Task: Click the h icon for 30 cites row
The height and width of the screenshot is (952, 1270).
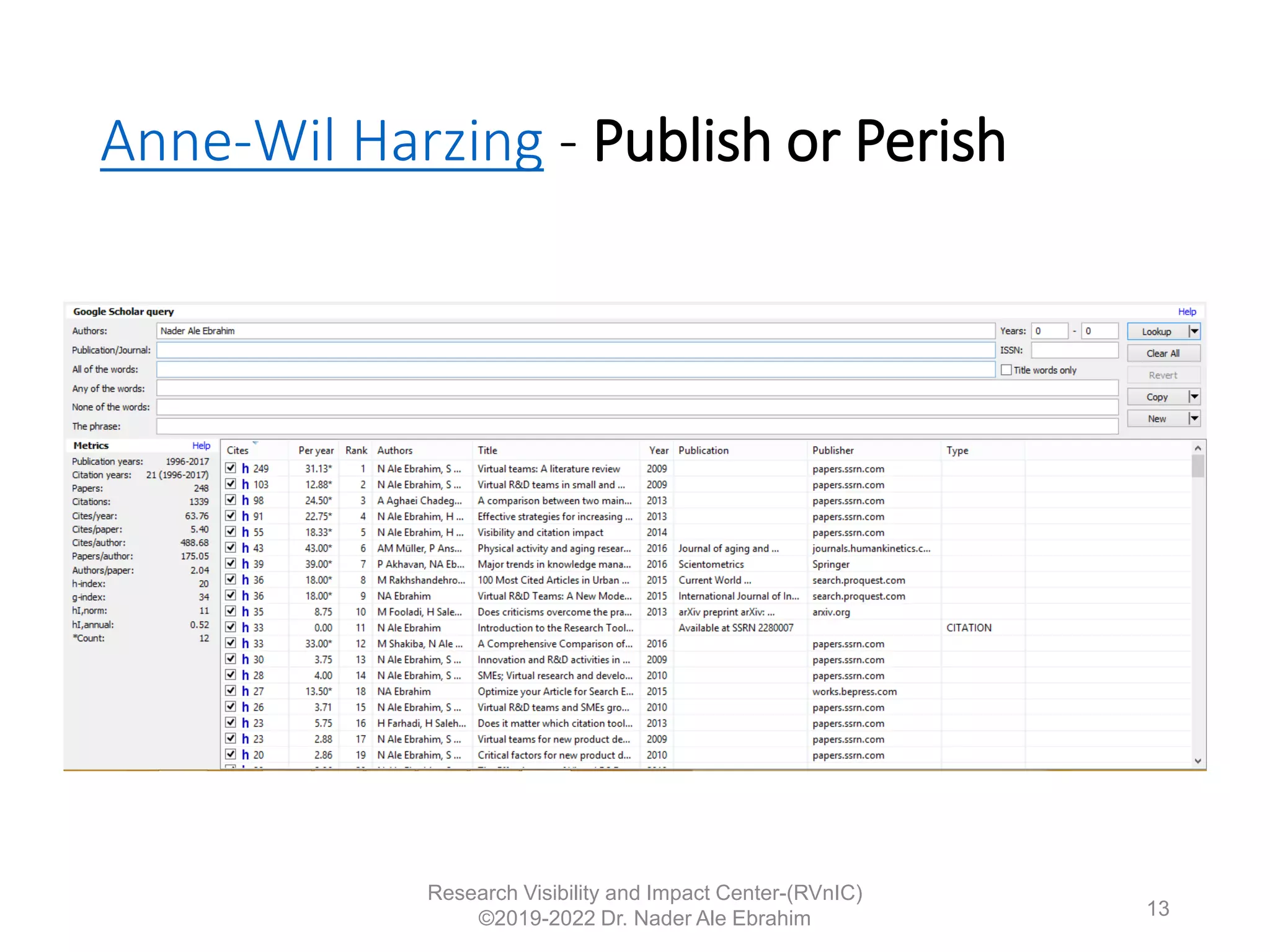Action: coord(246,659)
